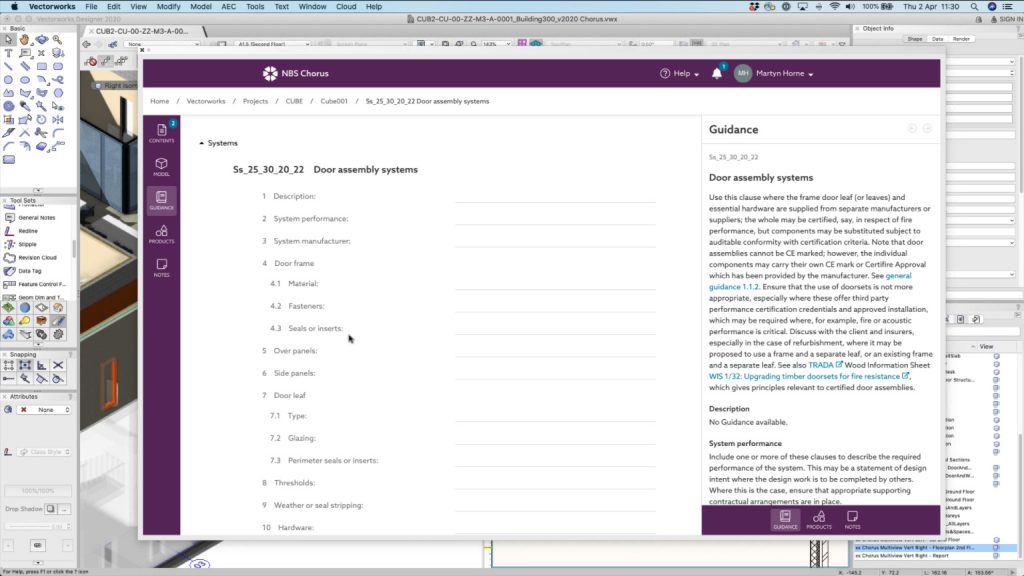Open macOS Spotlight search
This screenshot has height=576, width=1024.
point(974,7)
